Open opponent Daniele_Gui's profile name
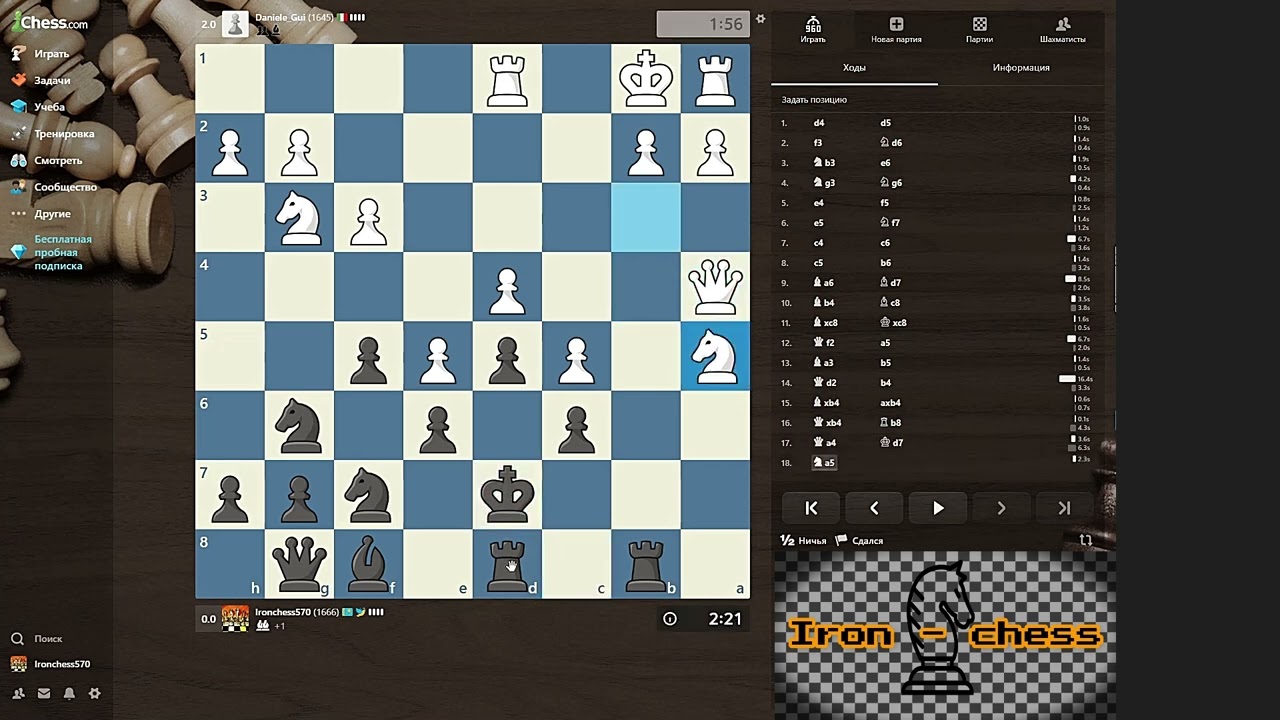The width and height of the screenshot is (1280, 720). point(278,18)
